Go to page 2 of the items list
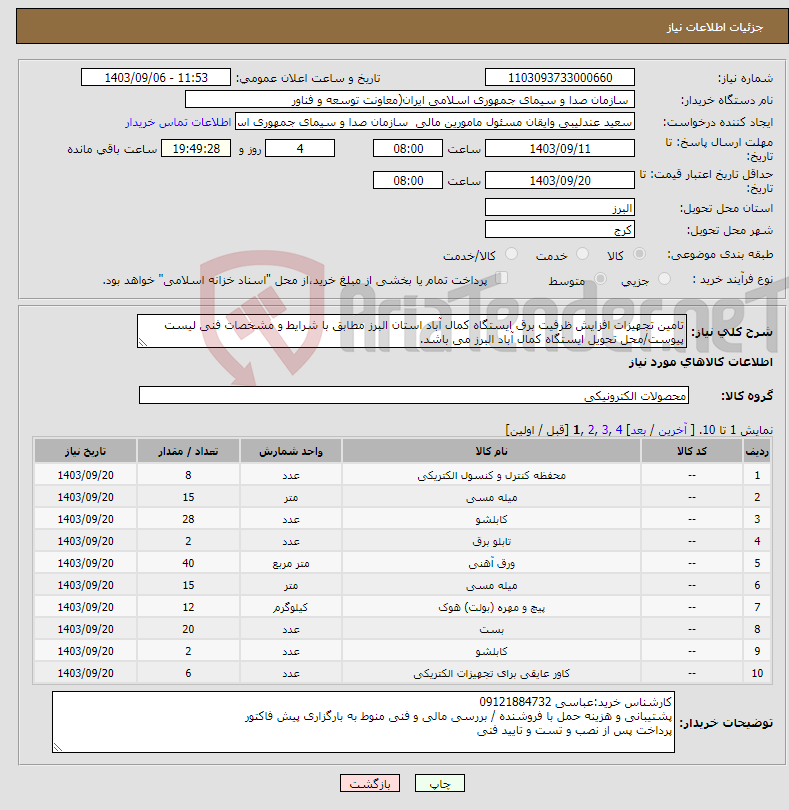Image resolution: width=789 pixels, height=810 pixels. point(591,430)
